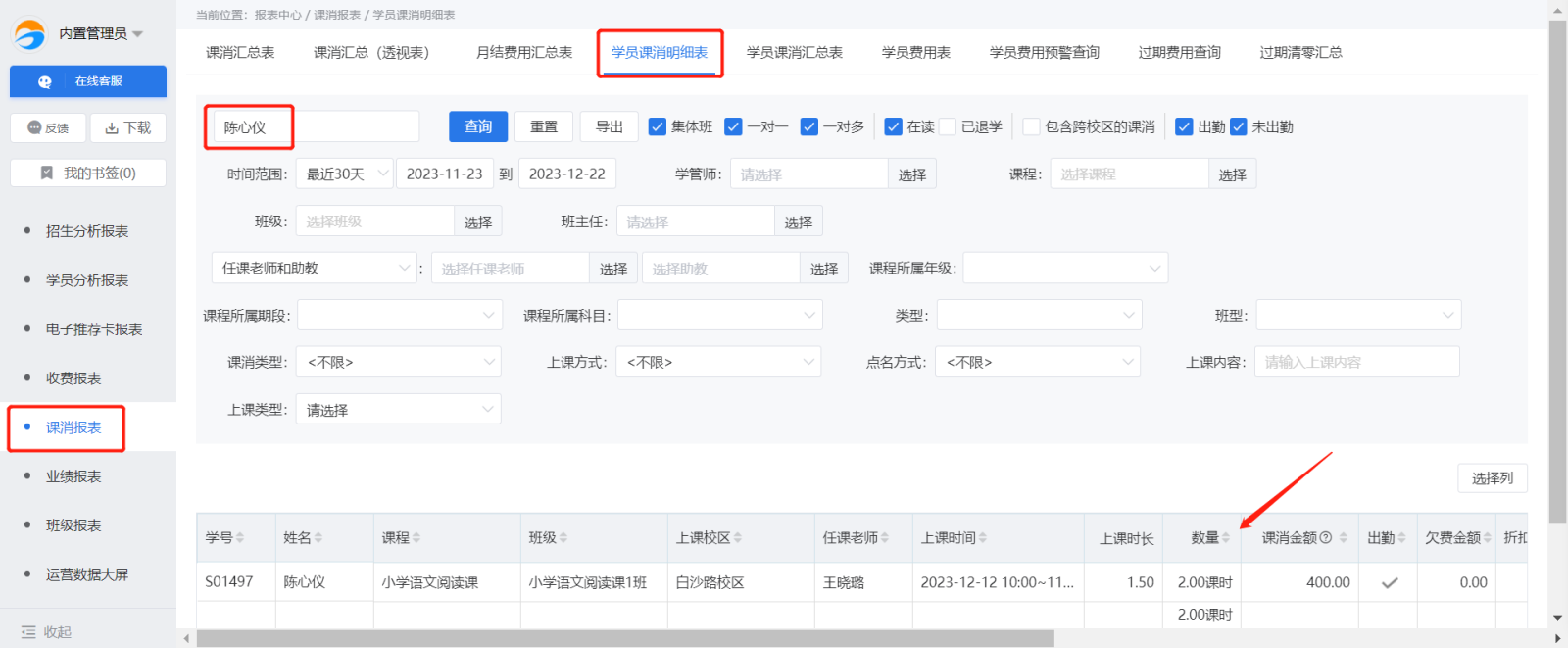Open 收费报表 in the sidebar
This screenshot has width=1568, height=648.
point(73,378)
